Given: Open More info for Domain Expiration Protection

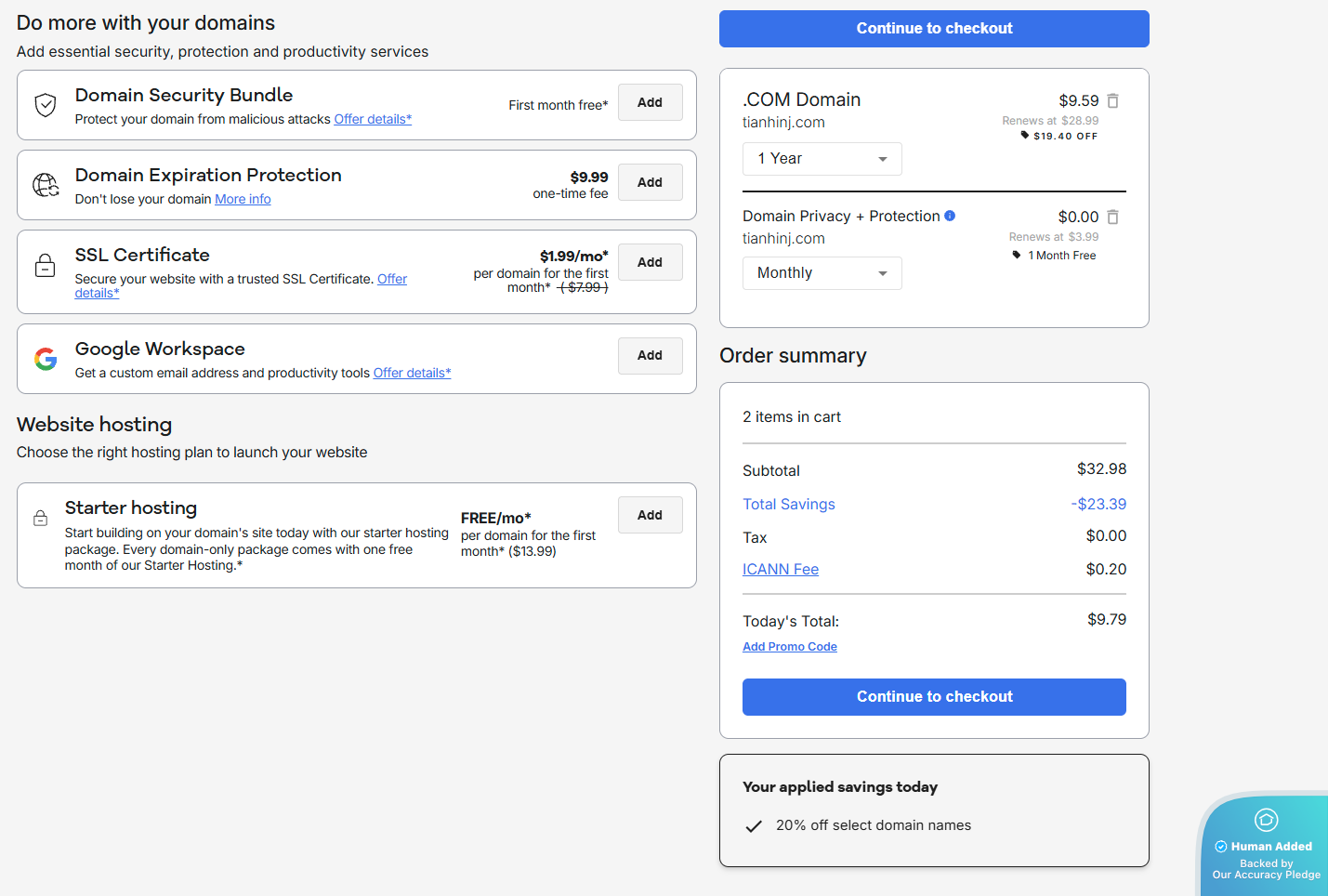Looking at the screenshot, I should click(243, 199).
